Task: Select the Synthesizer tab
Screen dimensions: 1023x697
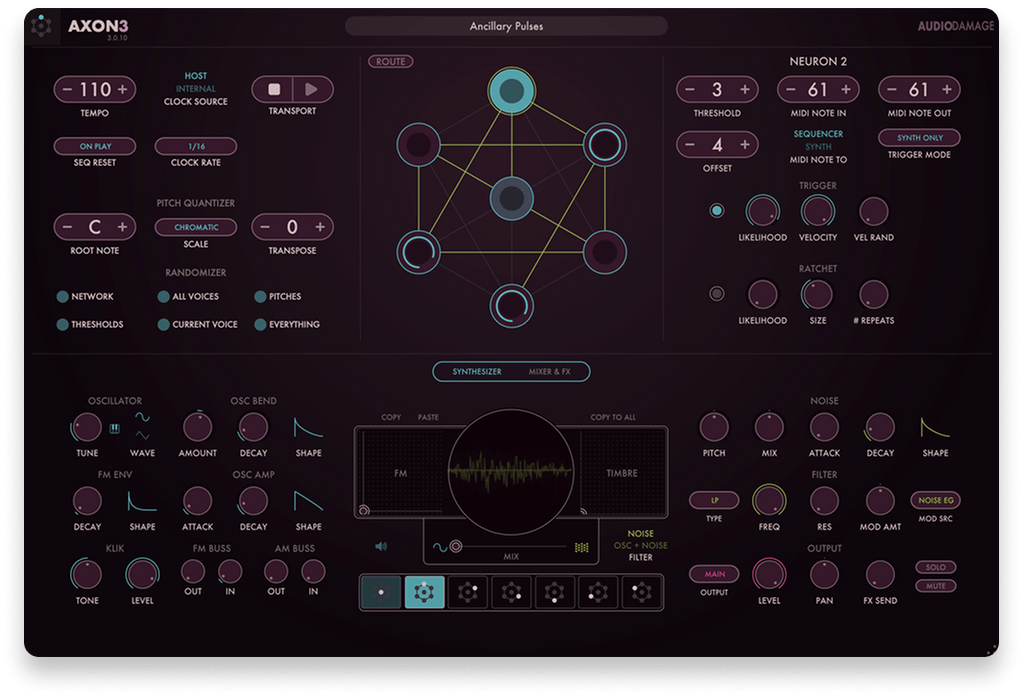Action: click(477, 372)
